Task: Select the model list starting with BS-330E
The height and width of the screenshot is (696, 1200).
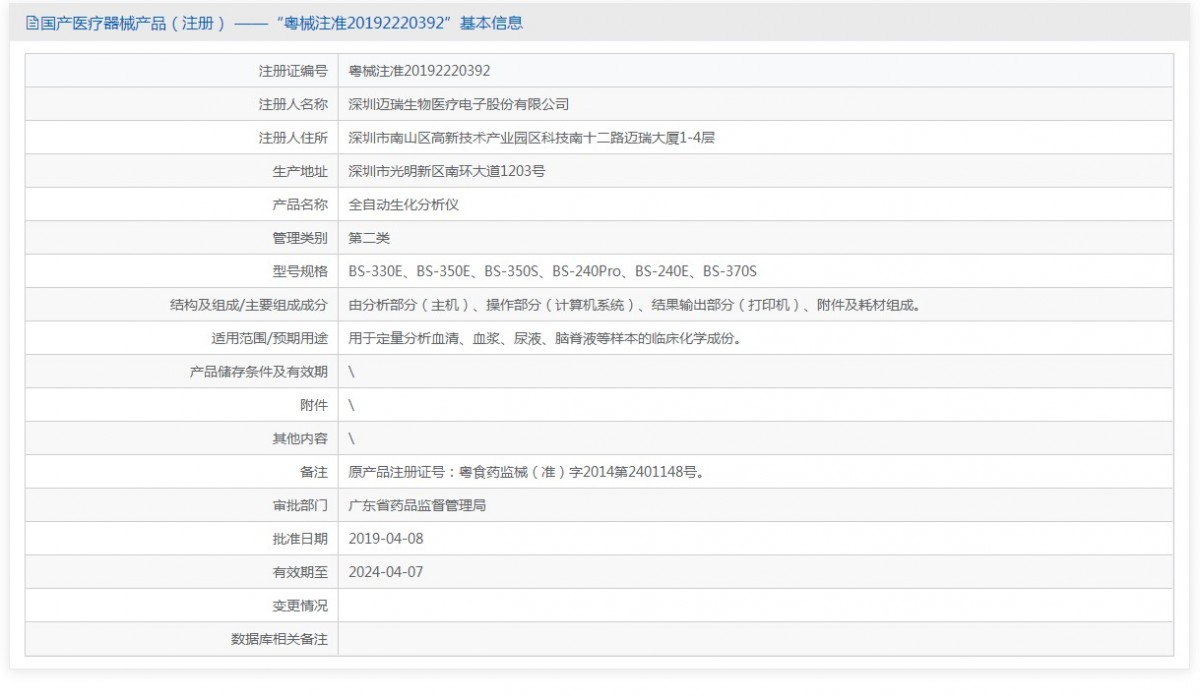Action: pyautogui.click(x=553, y=271)
